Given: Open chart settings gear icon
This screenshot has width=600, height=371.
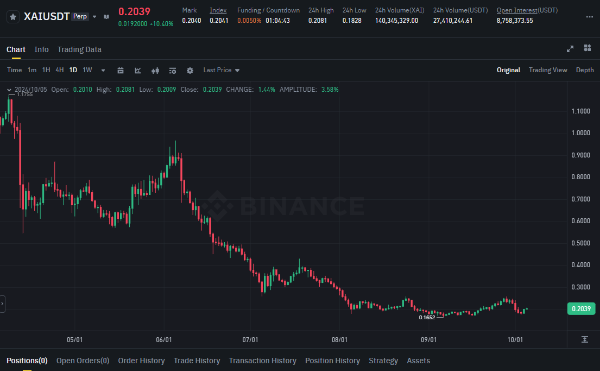Looking at the screenshot, I should 190,70.
